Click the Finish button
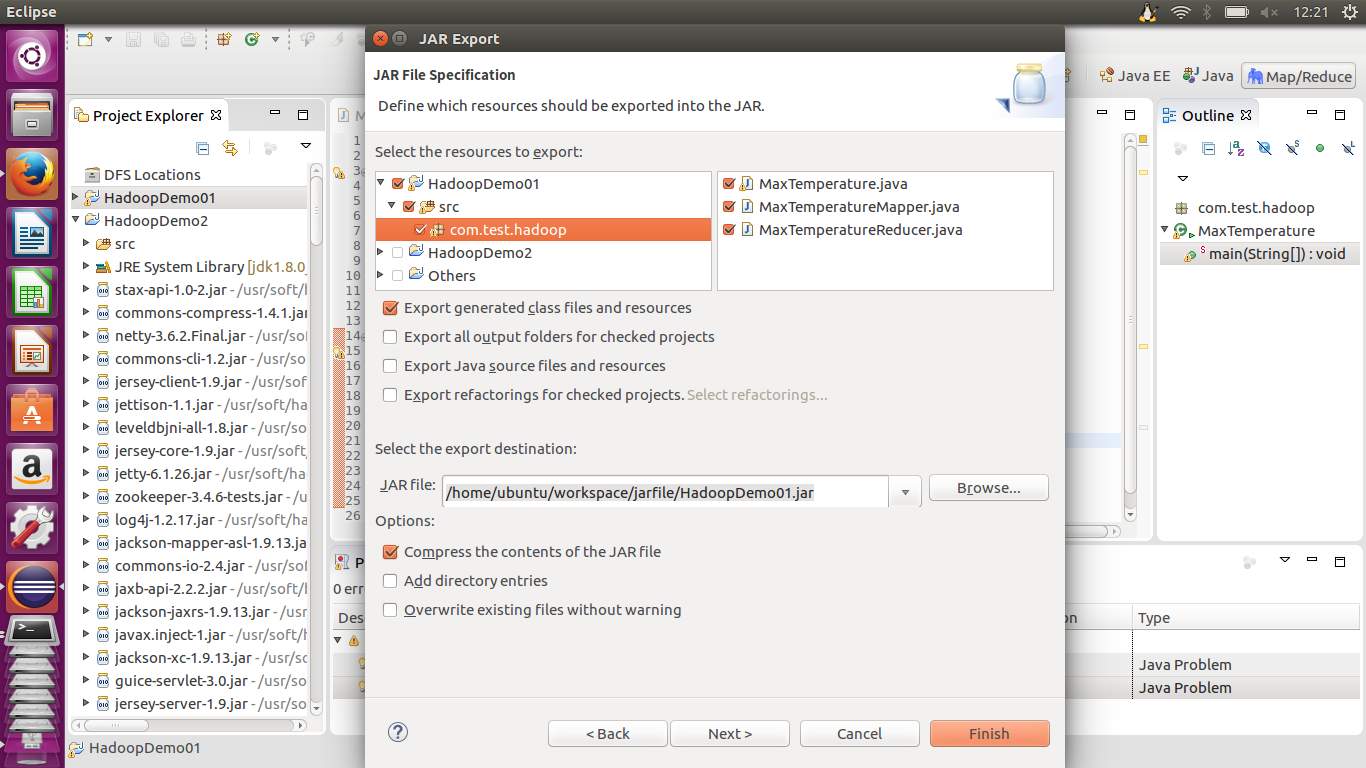The height and width of the screenshot is (768, 1366). 989,734
